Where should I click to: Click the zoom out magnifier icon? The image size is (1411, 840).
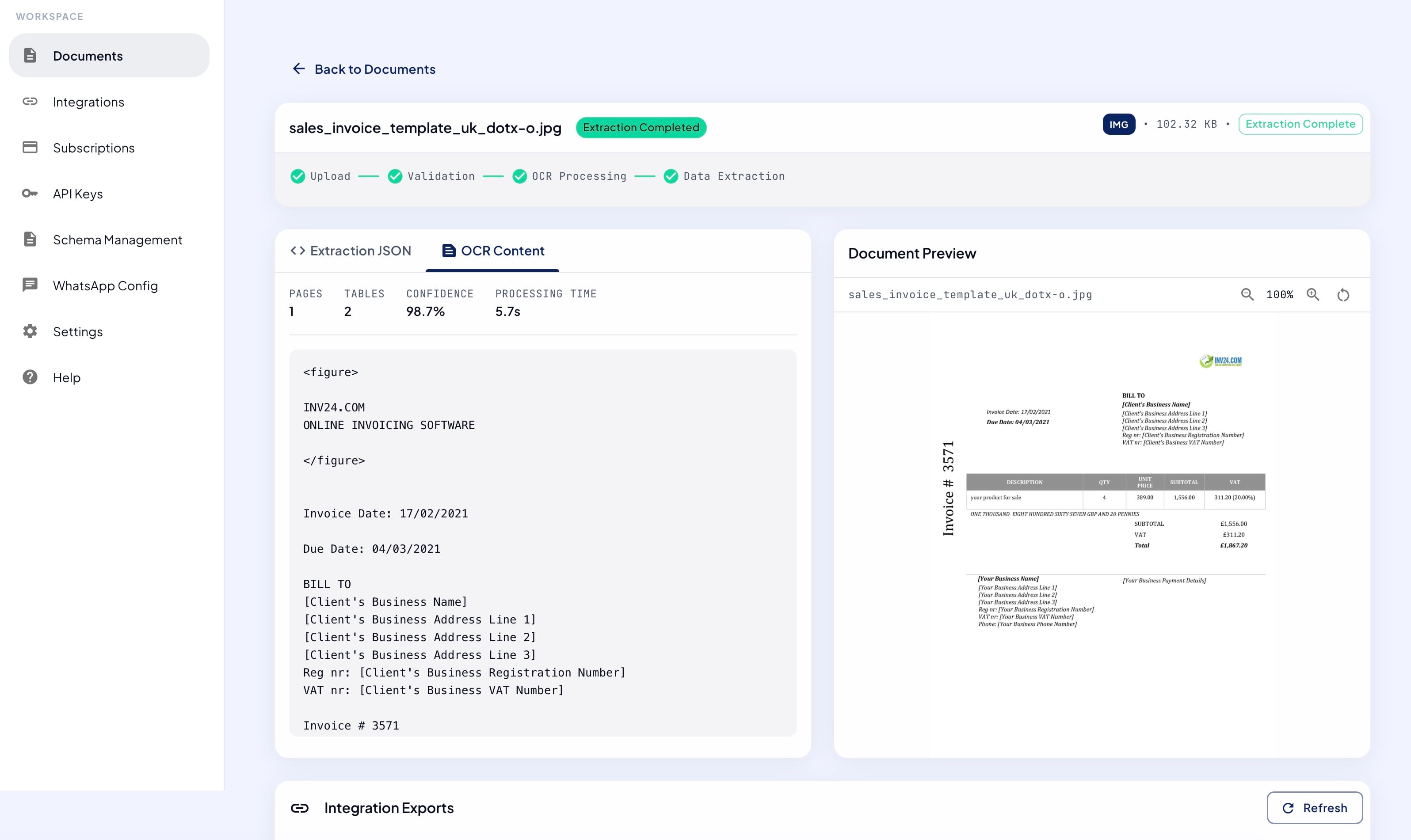click(1247, 294)
